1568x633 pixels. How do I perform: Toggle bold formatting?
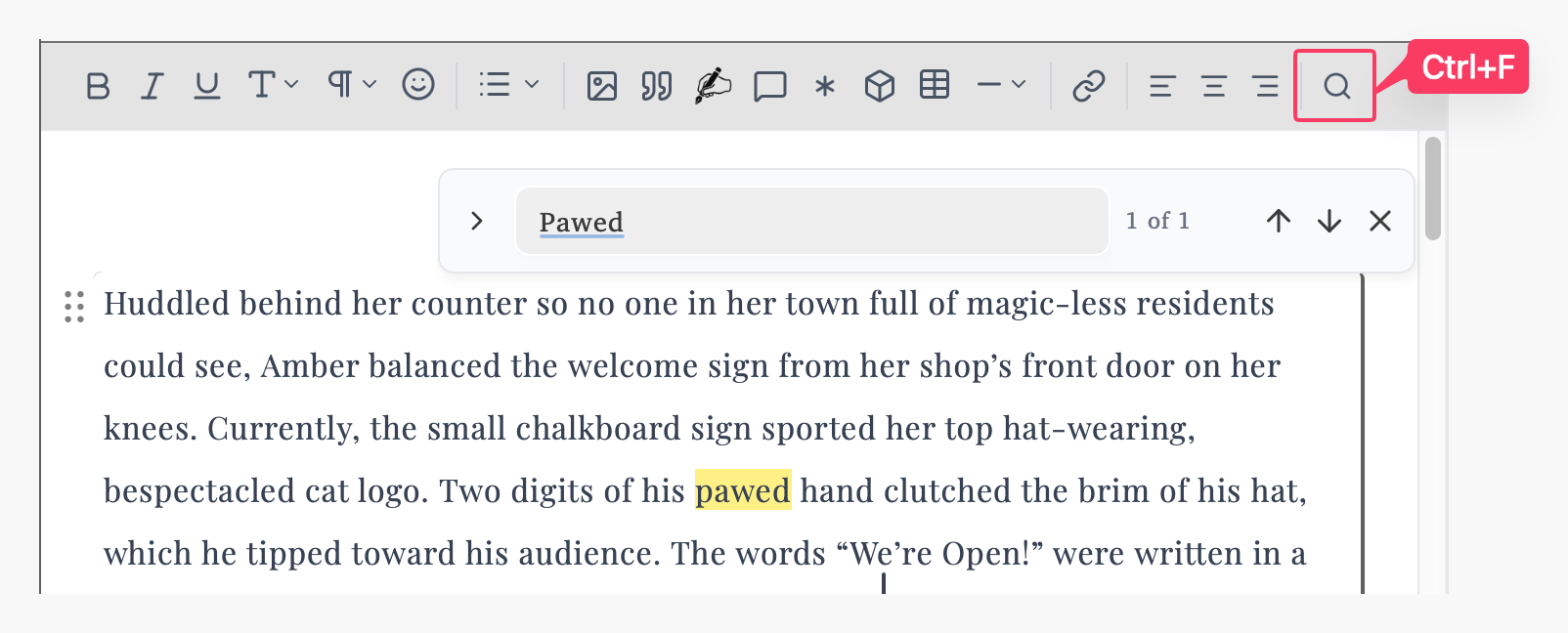(x=98, y=86)
